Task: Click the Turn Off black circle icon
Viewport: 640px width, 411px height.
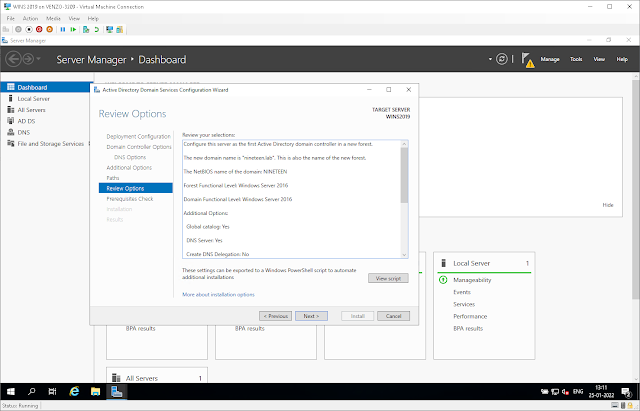Action: [29, 29]
